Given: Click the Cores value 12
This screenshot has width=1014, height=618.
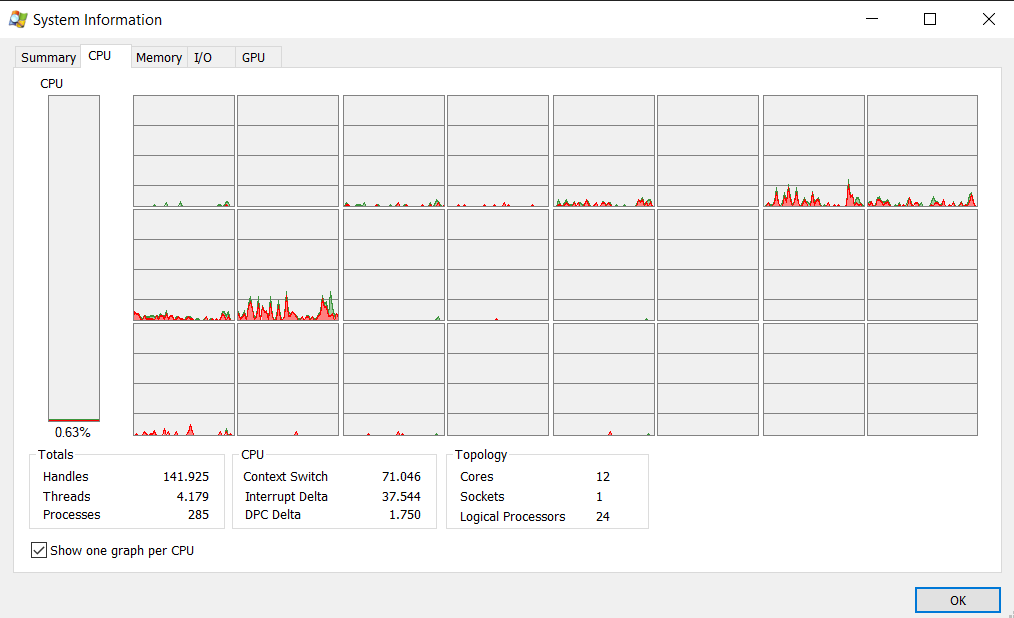Looking at the screenshot, I should [x=603, y=476].
